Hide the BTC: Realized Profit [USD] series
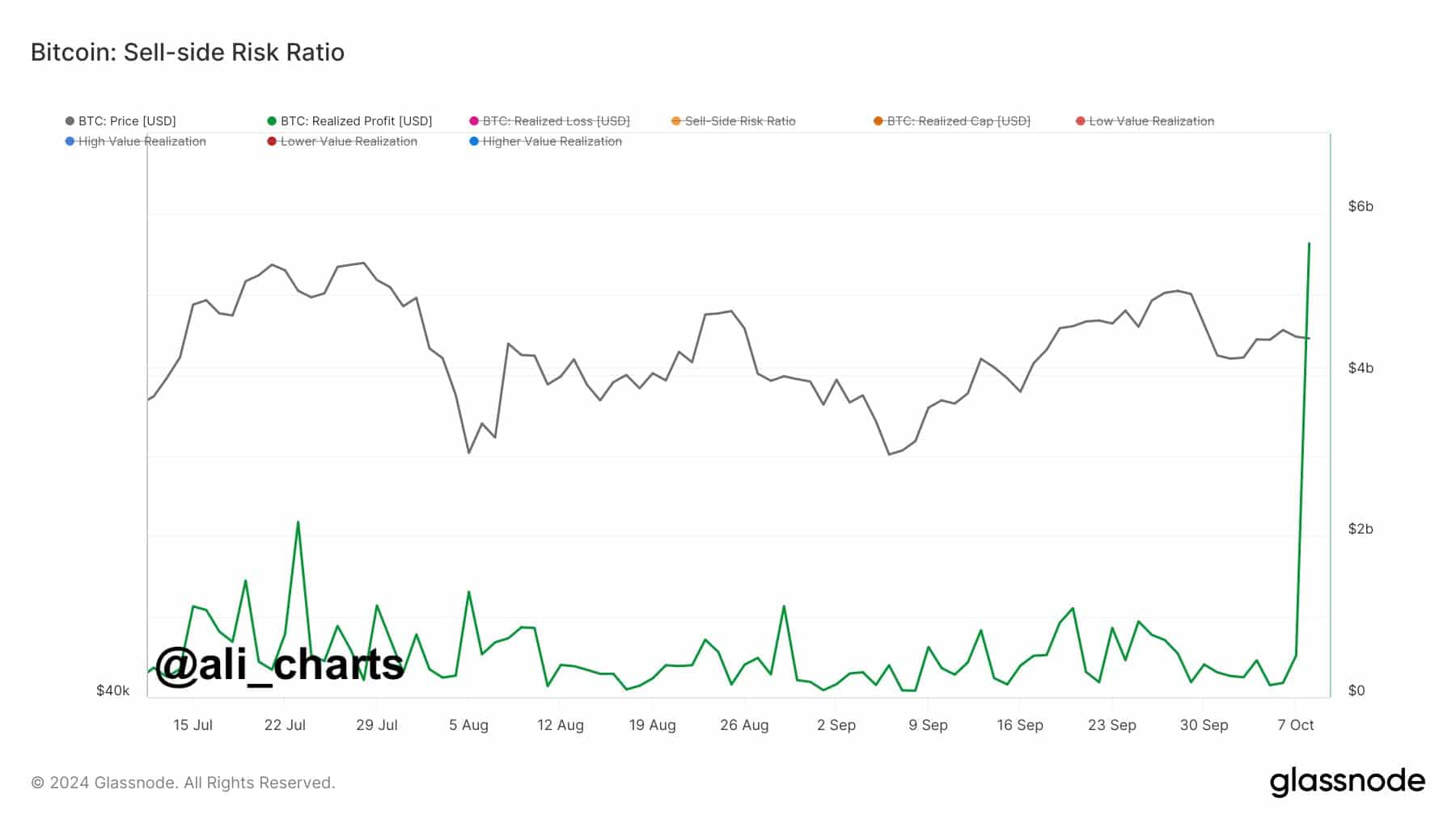This screenshot has height=819, width=1456. click(x=356, y=121)
